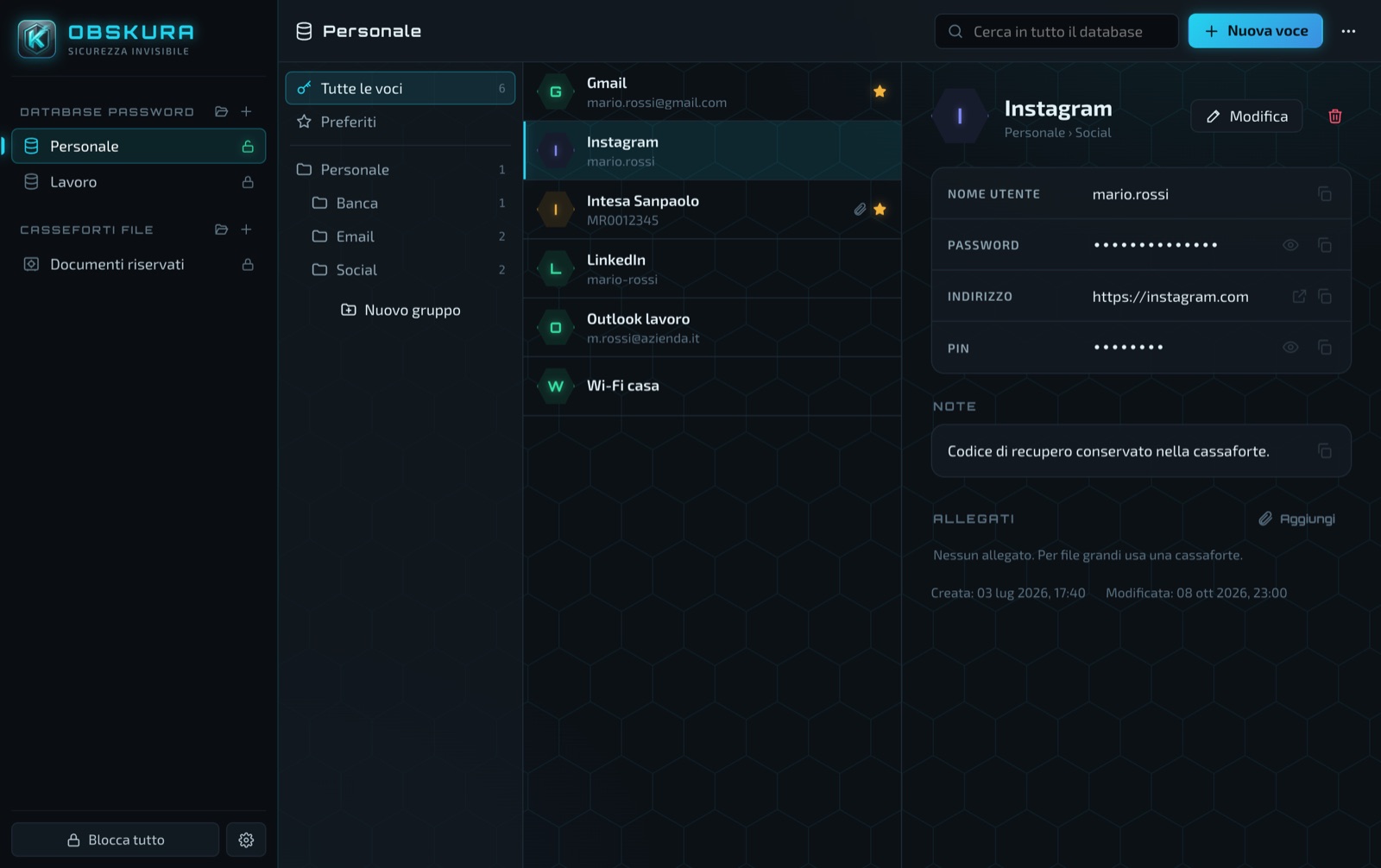Open the settings gear
Screen dimensions: 1381x868
click(246, 840)
